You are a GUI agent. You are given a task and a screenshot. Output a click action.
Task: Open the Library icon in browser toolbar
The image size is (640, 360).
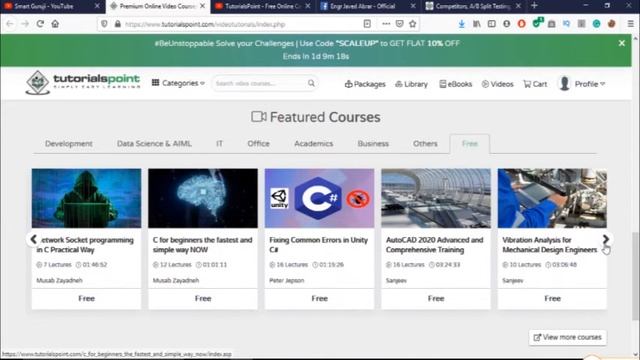pyautogui.click(x=476, y=24)
